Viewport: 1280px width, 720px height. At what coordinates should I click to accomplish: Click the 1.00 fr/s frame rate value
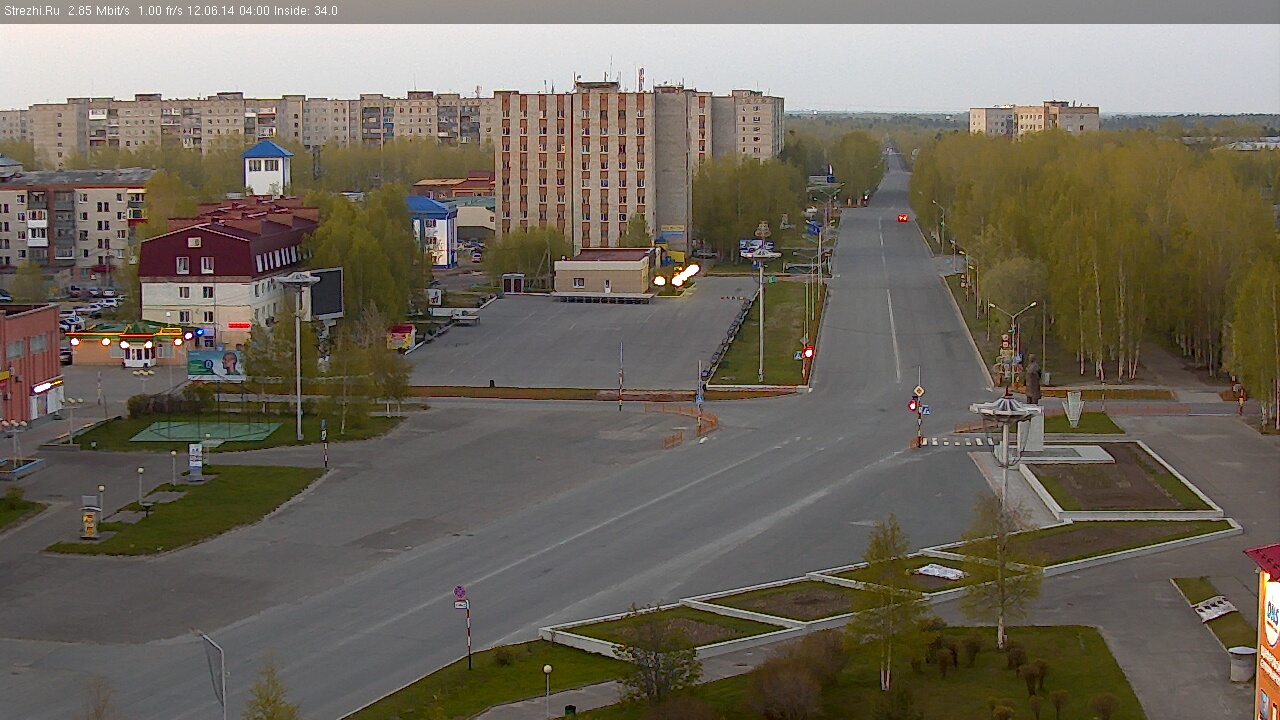point(159,11)
